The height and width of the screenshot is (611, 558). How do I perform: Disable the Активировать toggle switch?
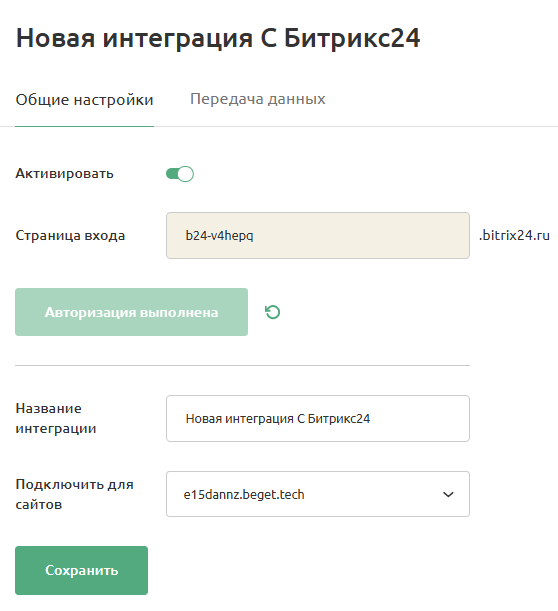[180, 174]
